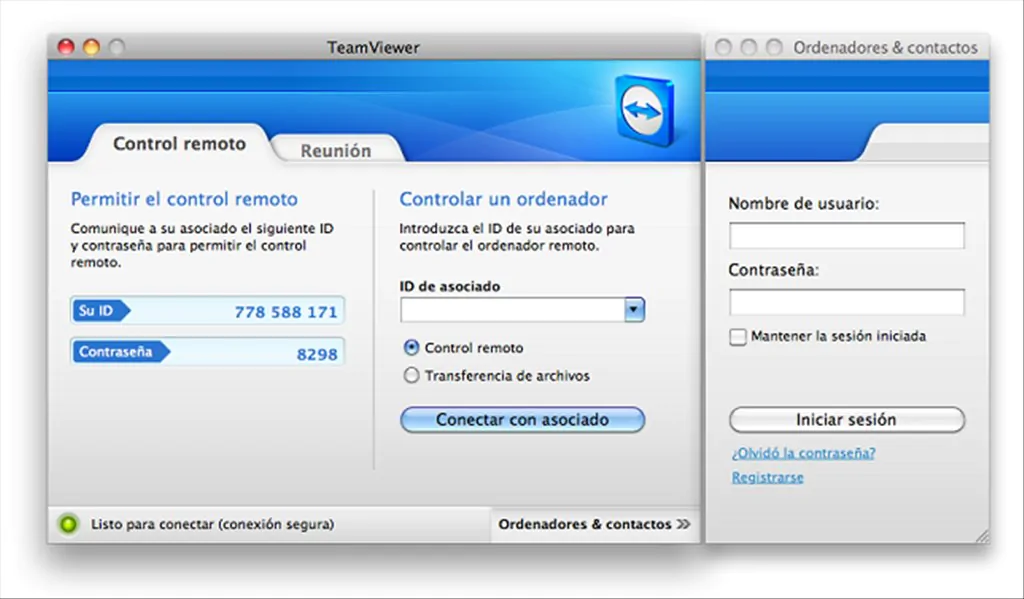Click the Su ID value 778 588 171
This screenshot has height=599, width=1024.
(x=286, y=312)
